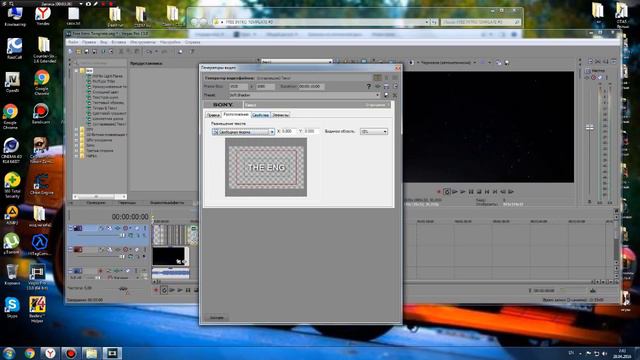Click the Windows Start button
Viewport: 640px width, 360px height.
coord(9,353)
